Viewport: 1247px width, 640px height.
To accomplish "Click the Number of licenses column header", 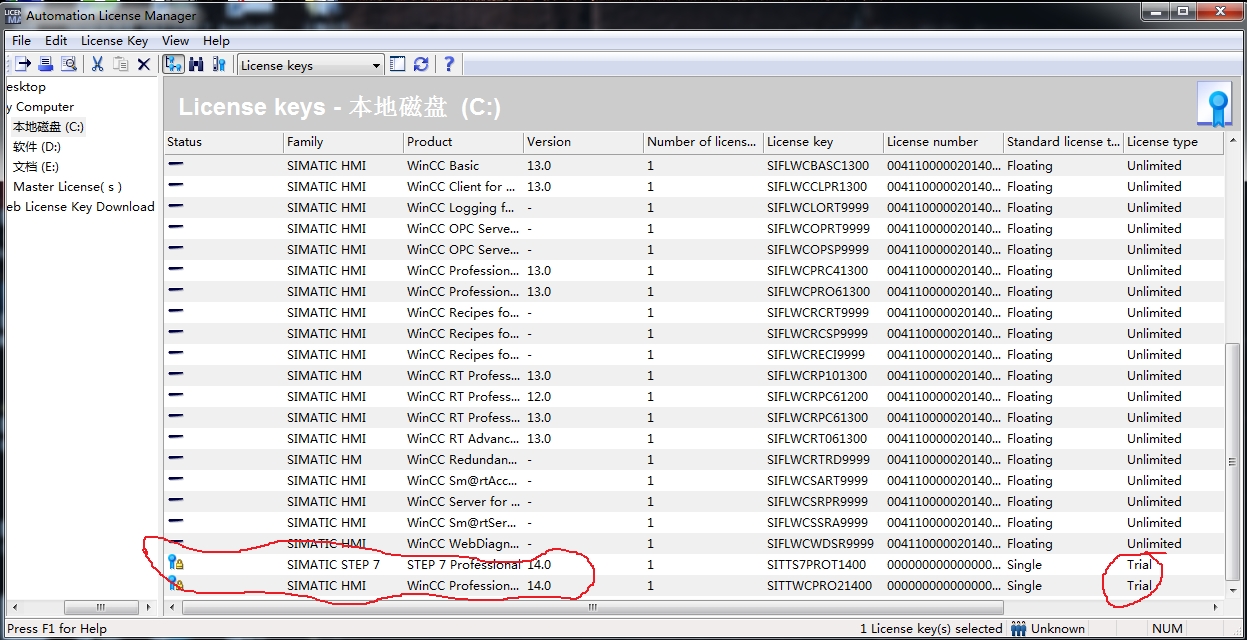I will (x=704, y=142).
